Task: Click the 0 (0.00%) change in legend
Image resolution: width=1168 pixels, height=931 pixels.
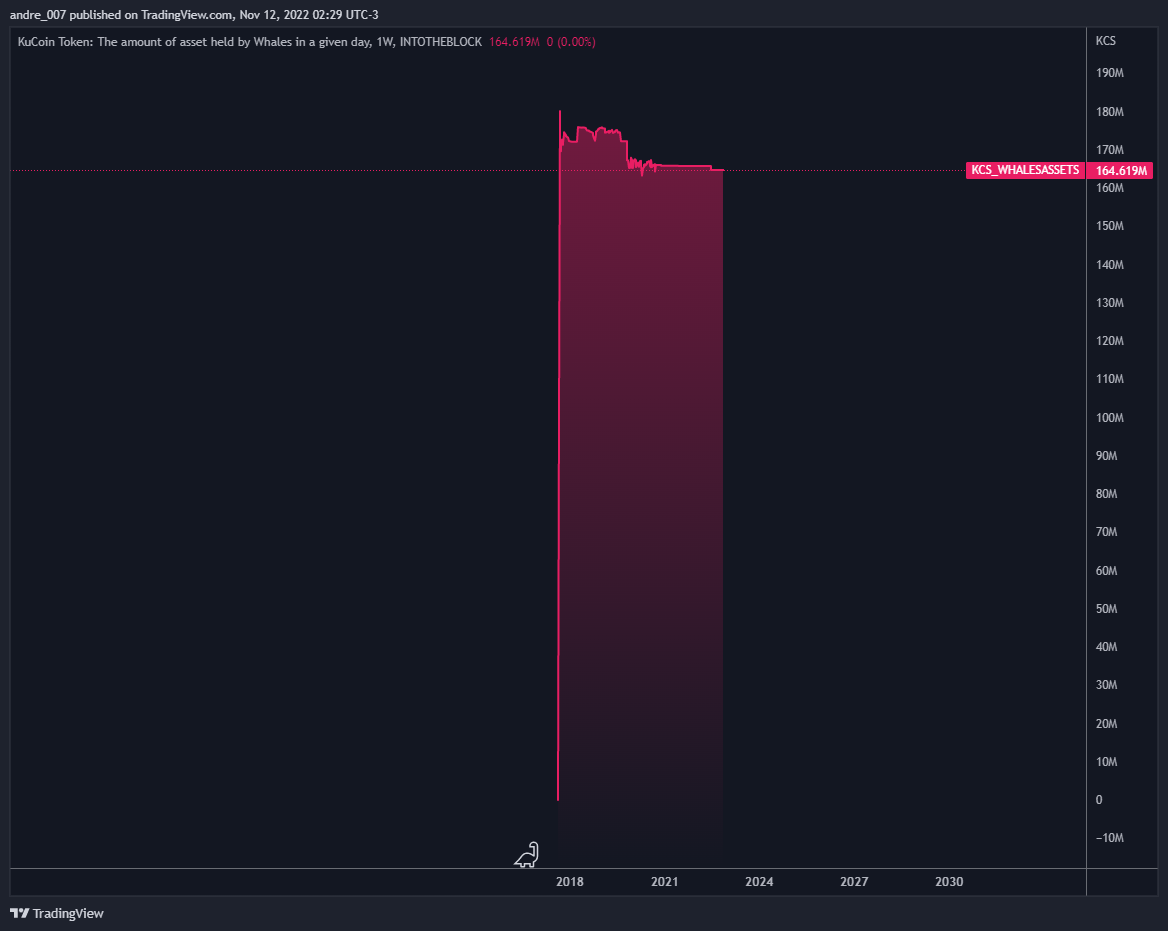Action: (x=571, y=42)
